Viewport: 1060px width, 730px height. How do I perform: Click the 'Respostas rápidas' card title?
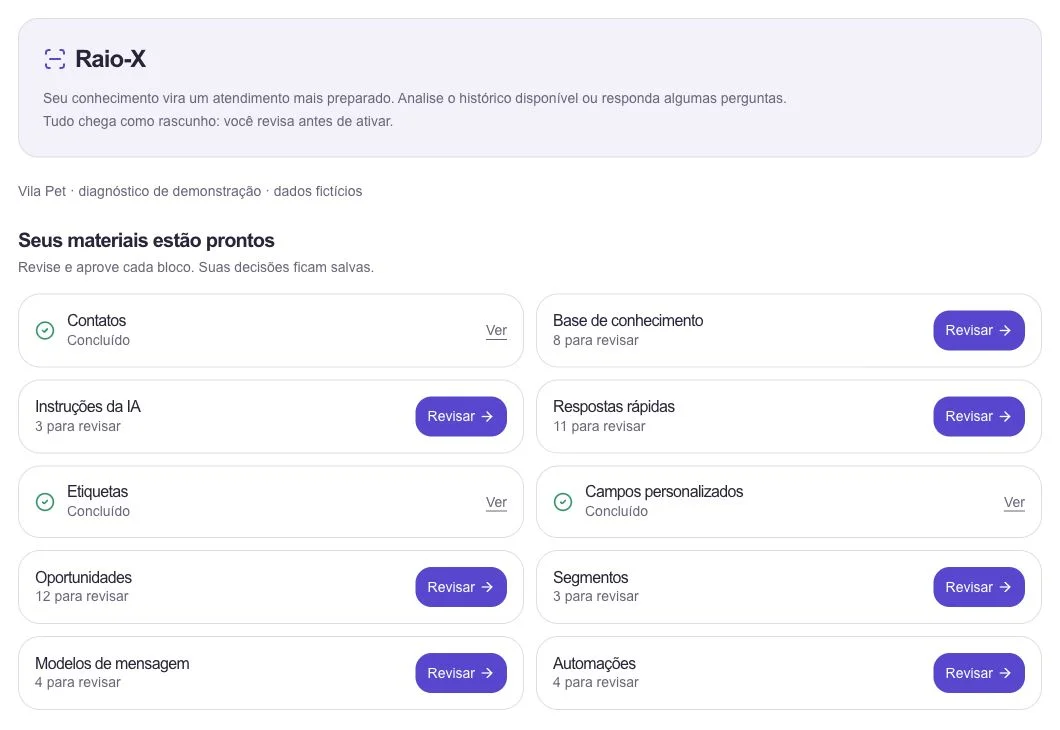click(614, 406)
